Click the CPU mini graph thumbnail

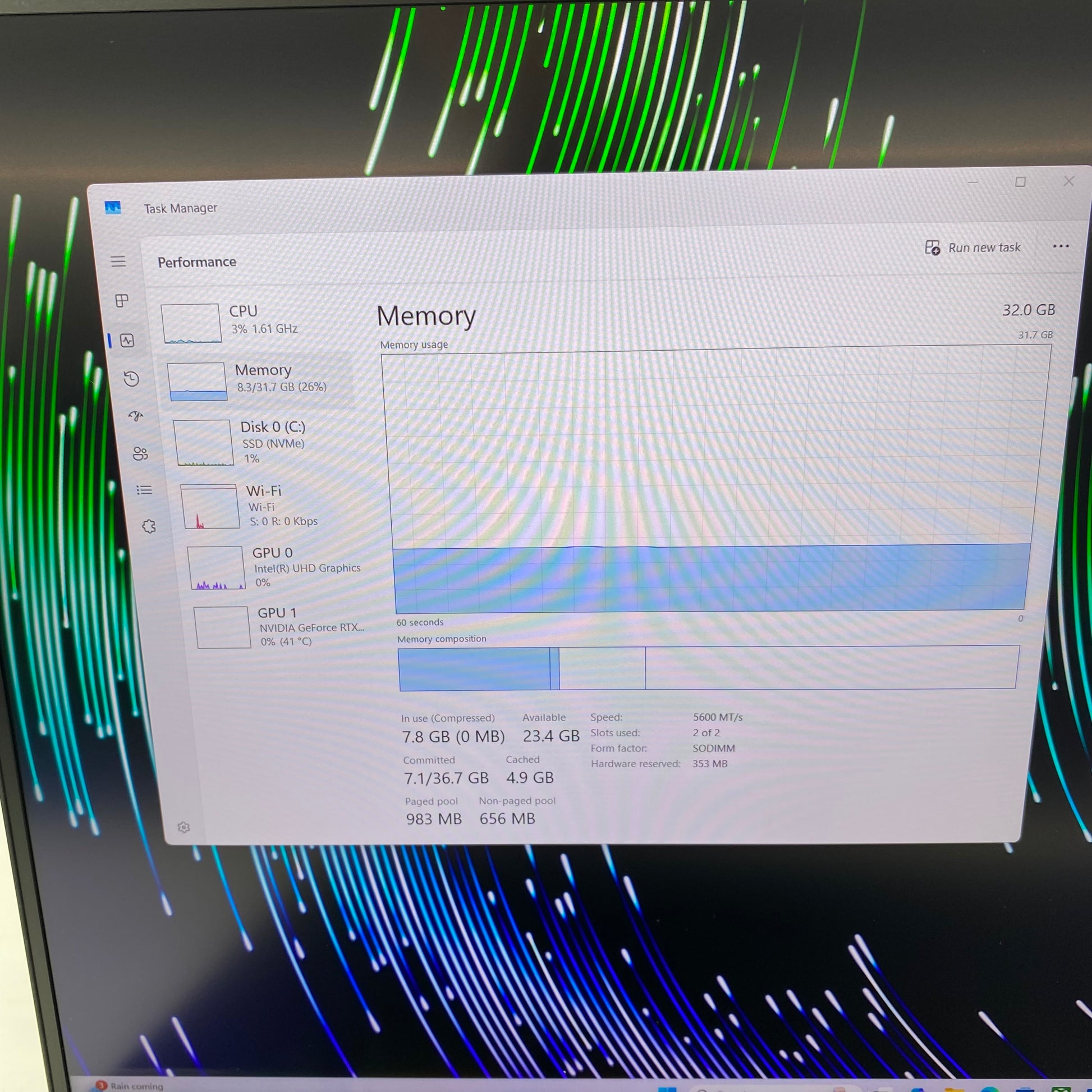coord(191,324)
